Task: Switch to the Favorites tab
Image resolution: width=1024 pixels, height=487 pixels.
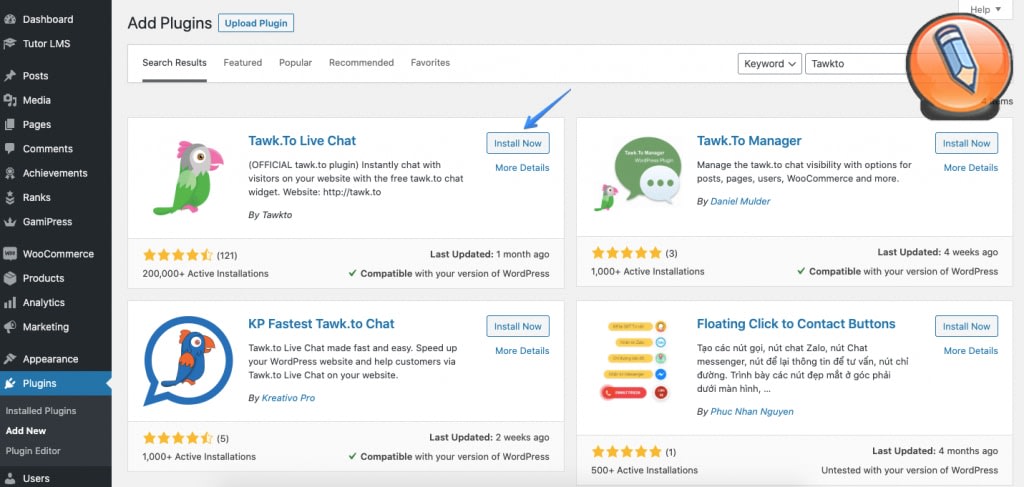Action: pos(430,63)
